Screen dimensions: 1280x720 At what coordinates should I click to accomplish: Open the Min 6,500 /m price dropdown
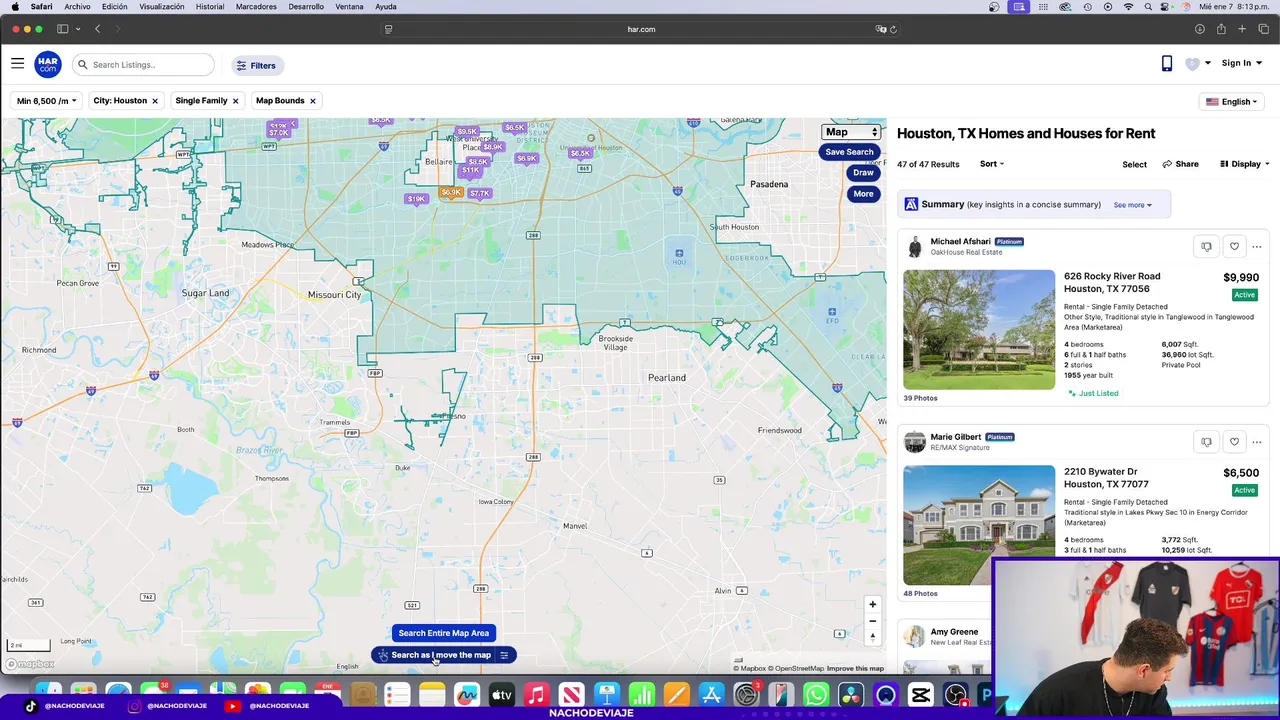tap(47, 101)
